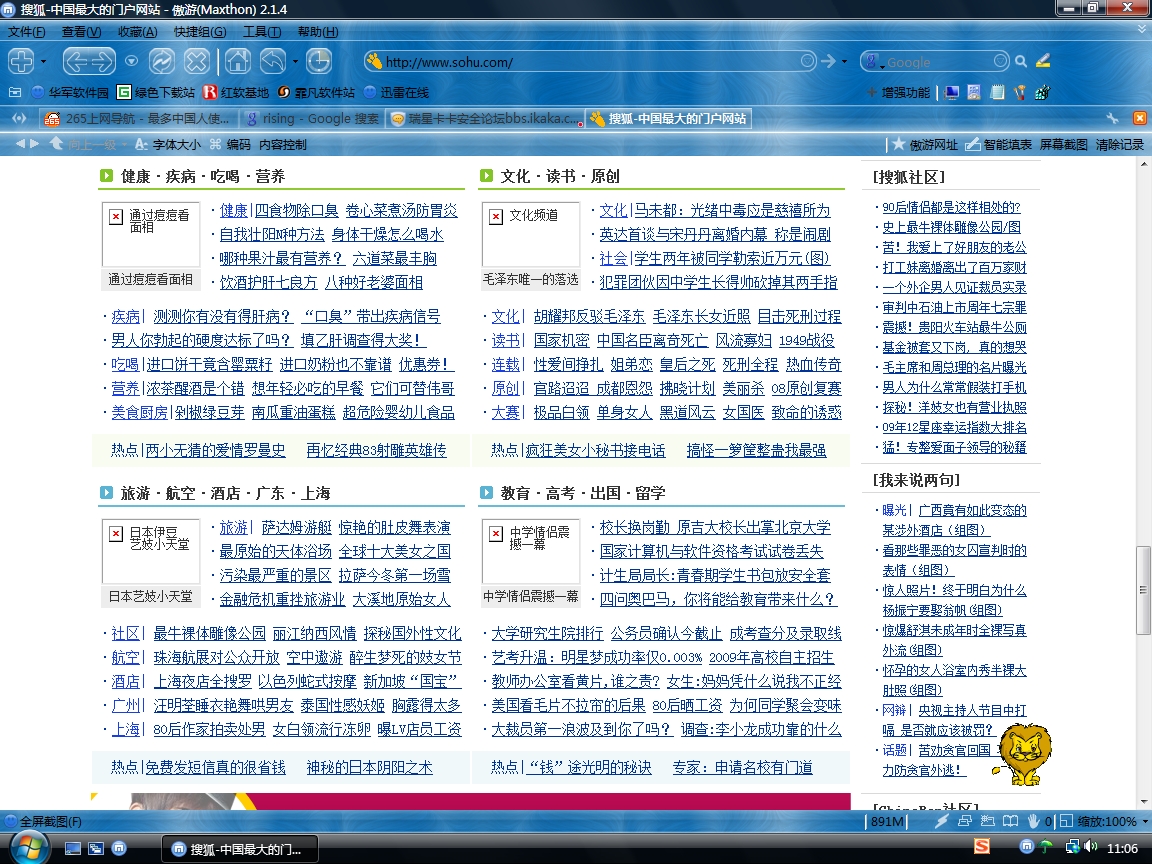The height and width of the screenshot is (864, 1152).
Task: Click the vertical page scrollbar thumb
Action: coord(1143,589)
